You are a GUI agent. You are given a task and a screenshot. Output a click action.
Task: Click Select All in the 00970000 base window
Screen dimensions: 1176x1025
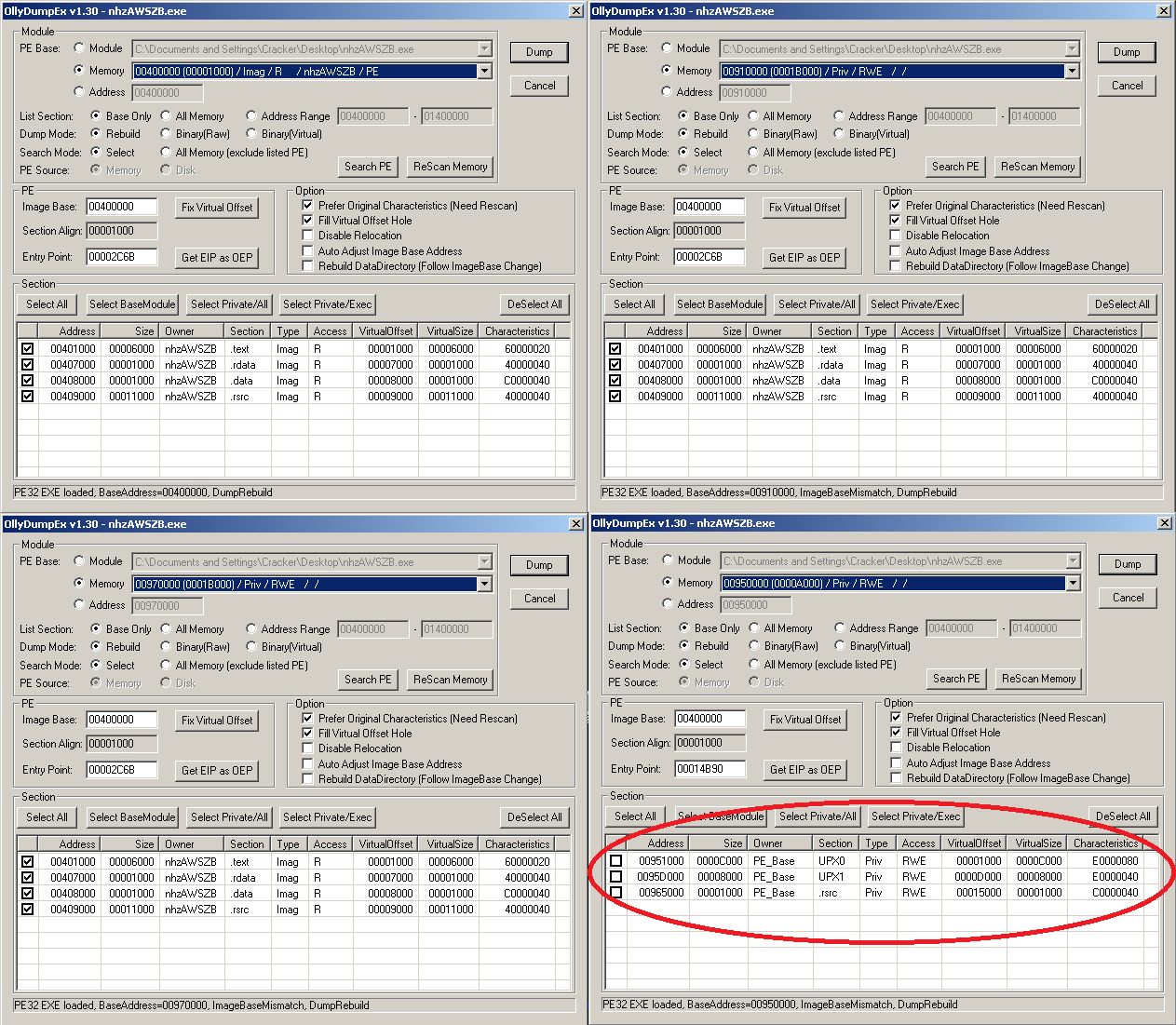[47, 817]
